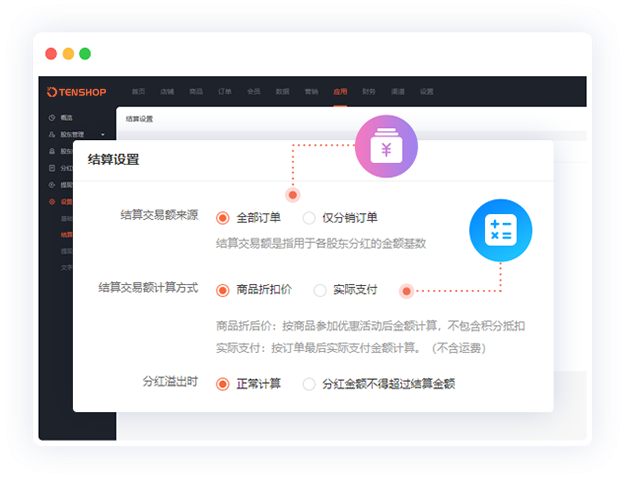
Task: Select the 全部订单 radio option
Action: pyautogui.click(x=223, y=218)
